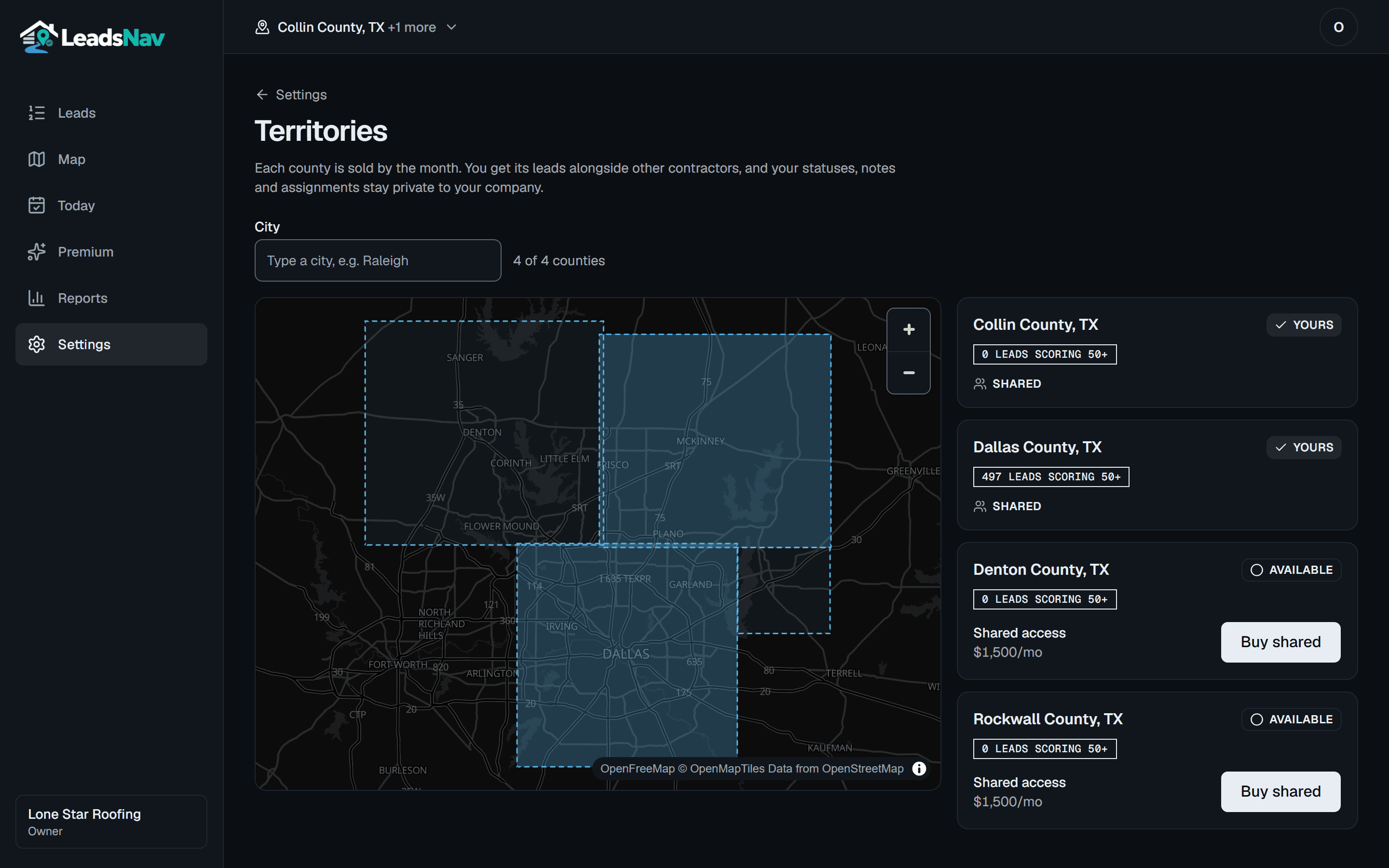Open the Leads list icon in sidebar
The height and width of the screenshot is (868, 1389).
pos(37,113)
